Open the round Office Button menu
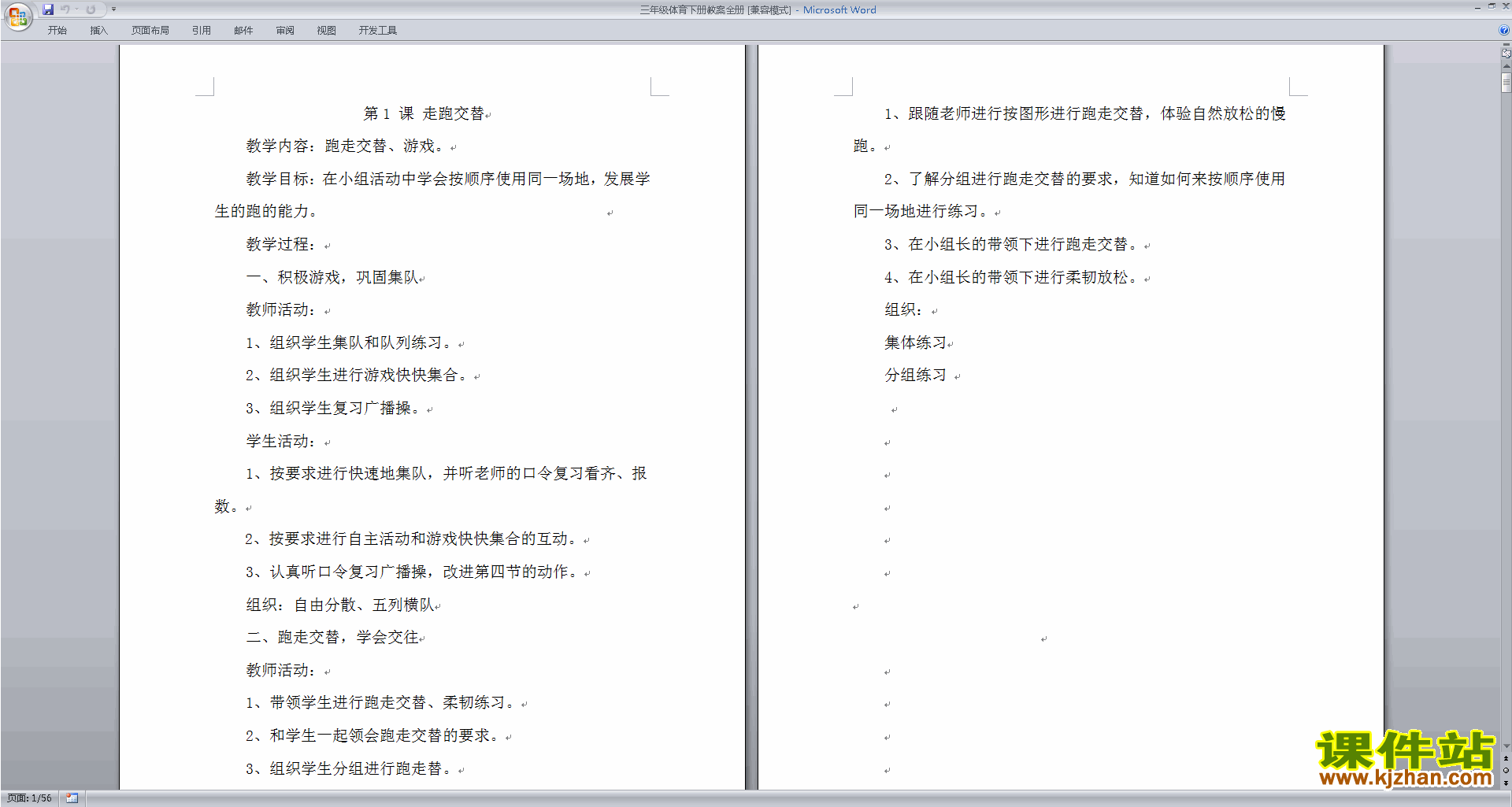 pos(18,16)
